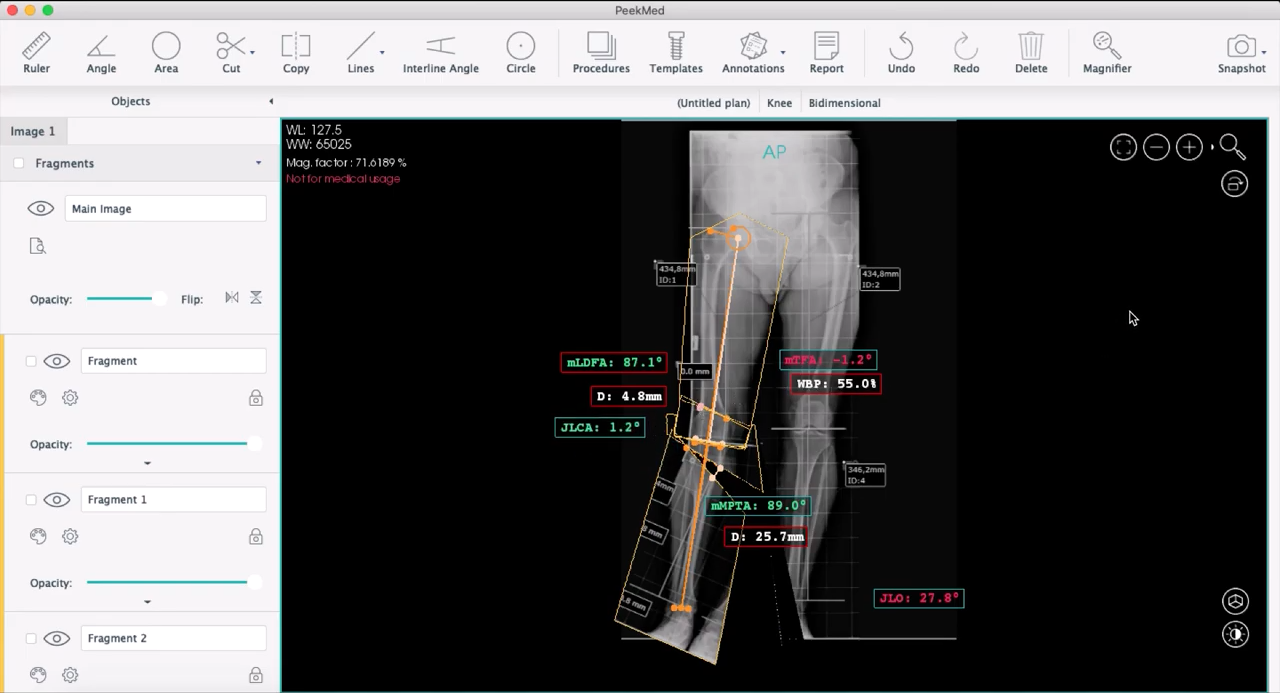Activate the Magnifier tool
This screenshot has width=1280, height=693.
click(x=1107, y=53)
